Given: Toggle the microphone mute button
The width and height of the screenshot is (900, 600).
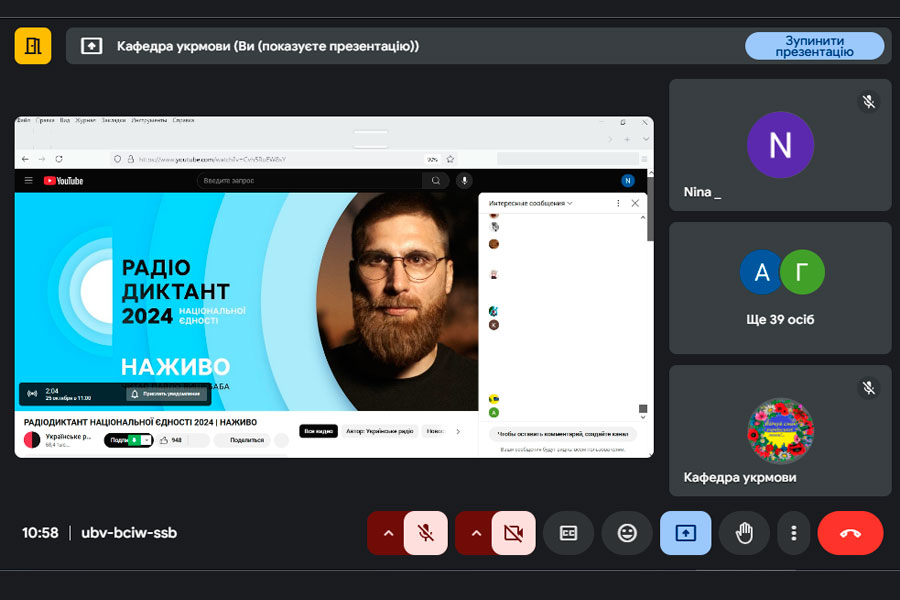Looking at the screenshot, I should (x=425, y=533).
